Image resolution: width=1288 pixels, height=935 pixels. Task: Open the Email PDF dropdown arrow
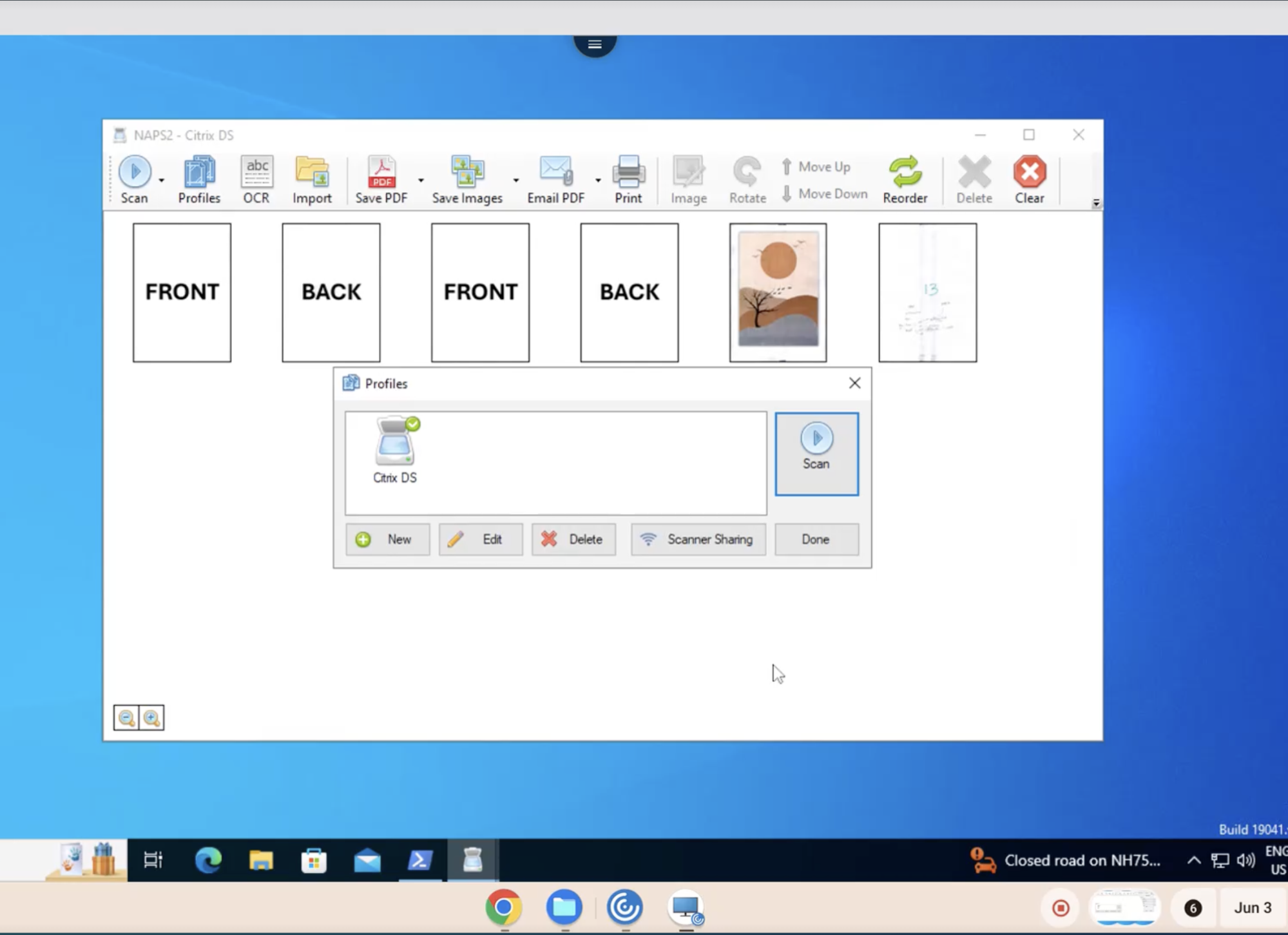[x=598, y=181]
